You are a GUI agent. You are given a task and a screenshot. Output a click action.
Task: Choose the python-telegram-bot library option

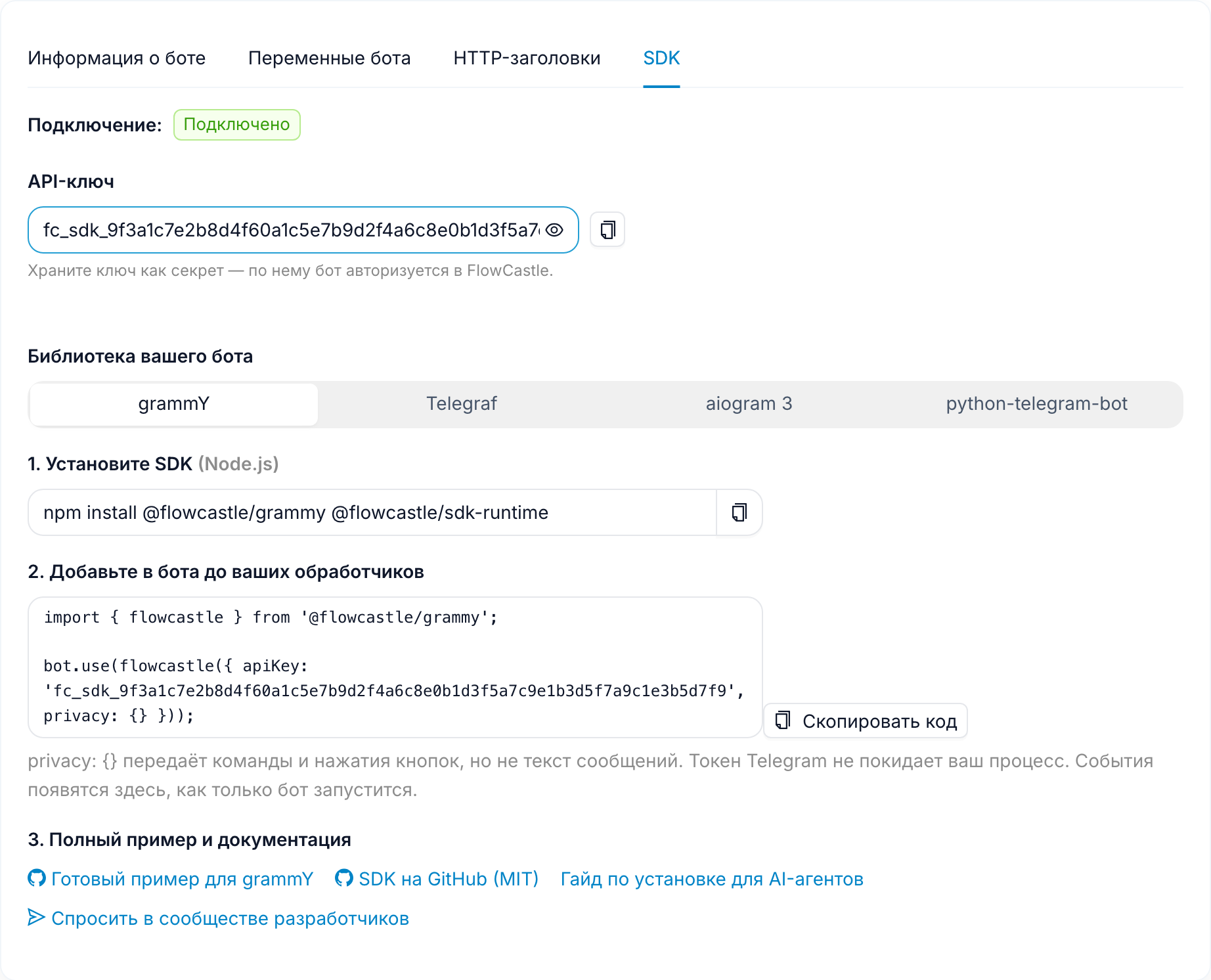click(1036, 404)
